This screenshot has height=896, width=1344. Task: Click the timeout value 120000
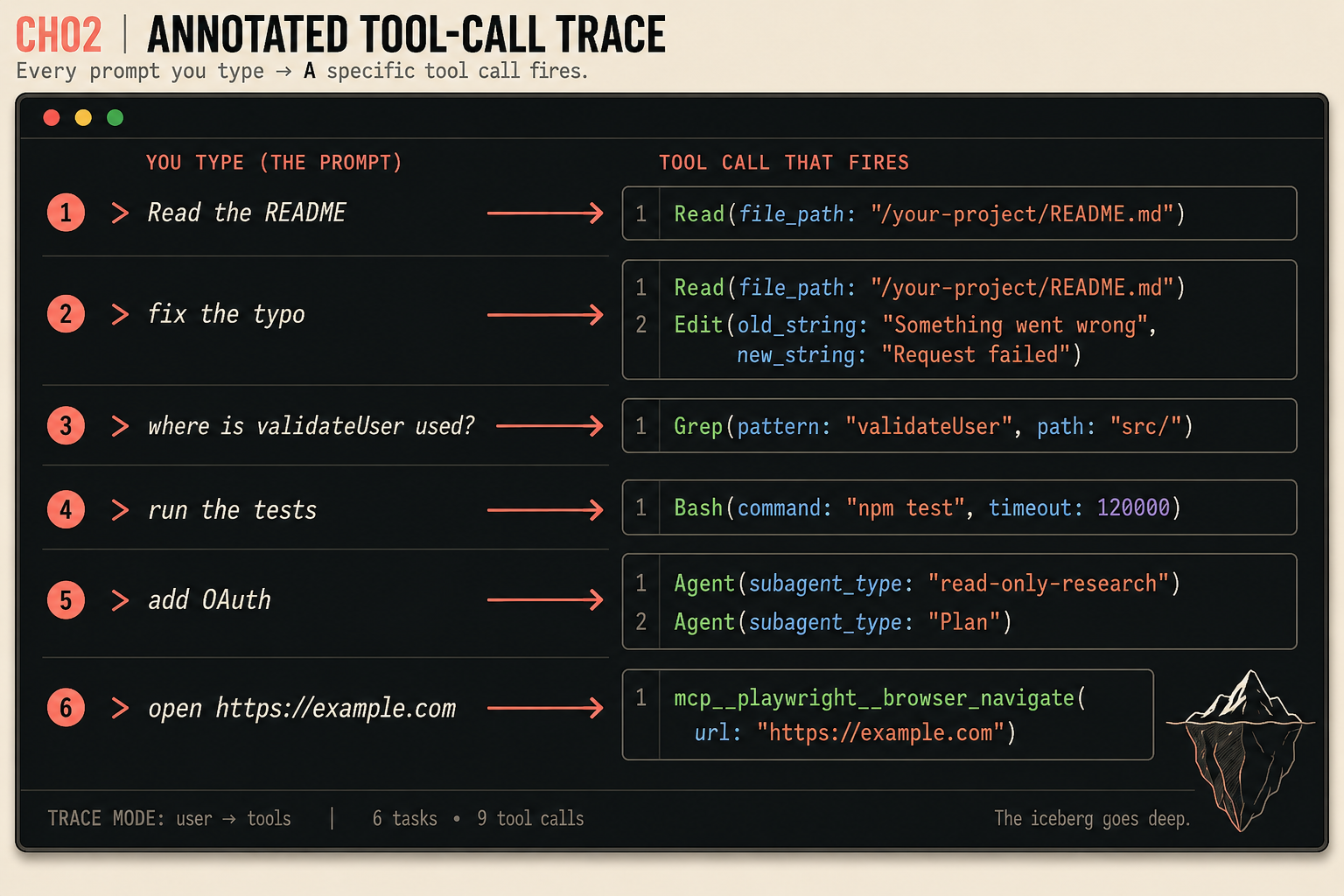[x=1133, y=508]
